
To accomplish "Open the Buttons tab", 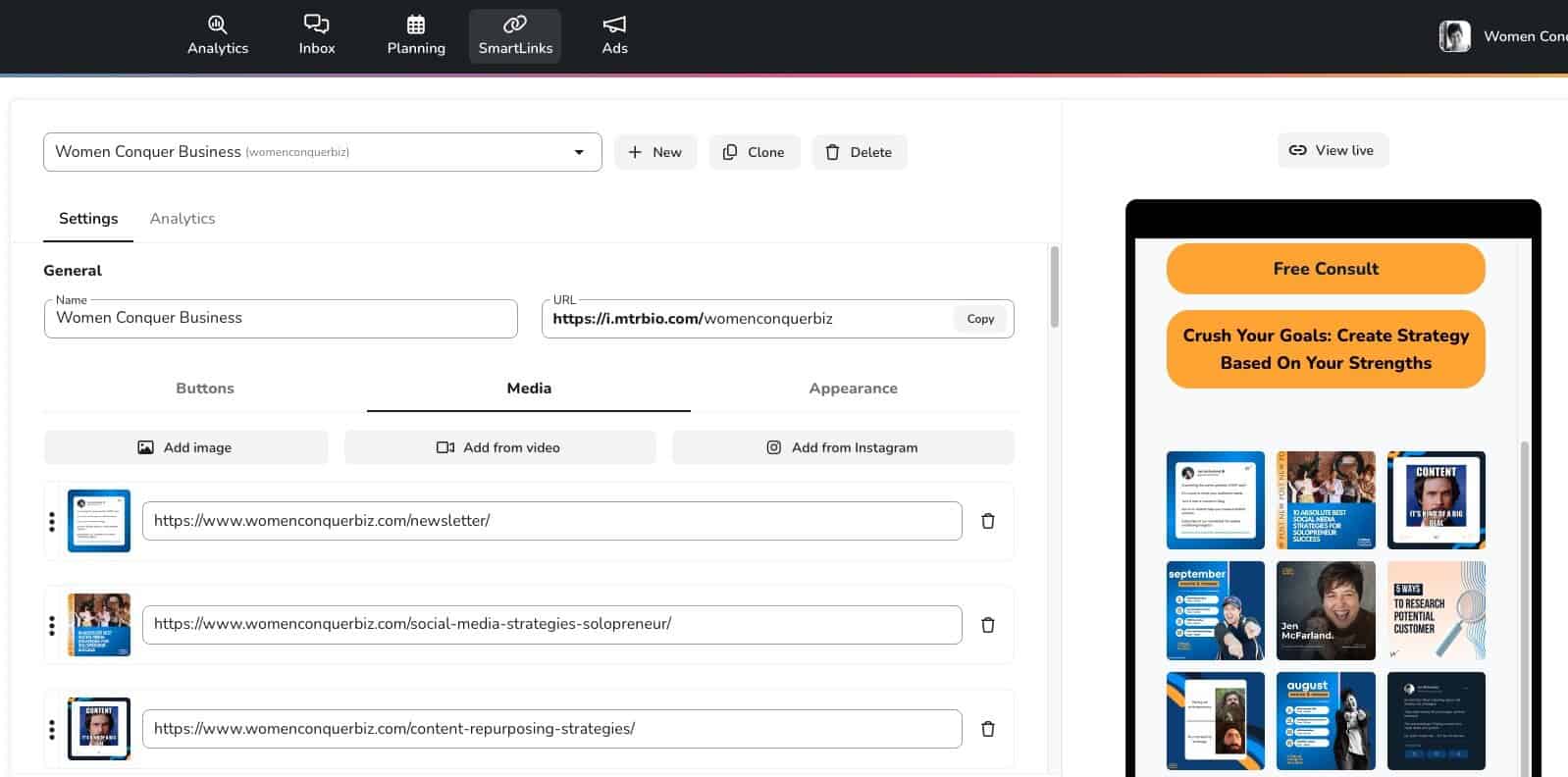I will (205, 388).
